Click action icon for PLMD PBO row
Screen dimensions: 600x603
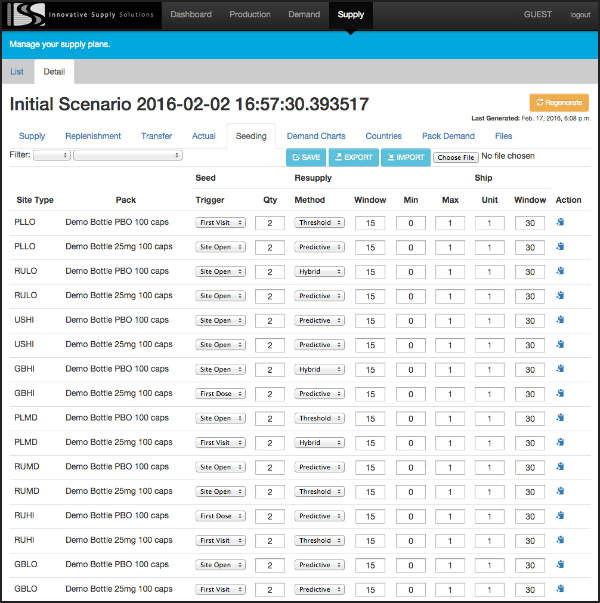coord(560,418)
